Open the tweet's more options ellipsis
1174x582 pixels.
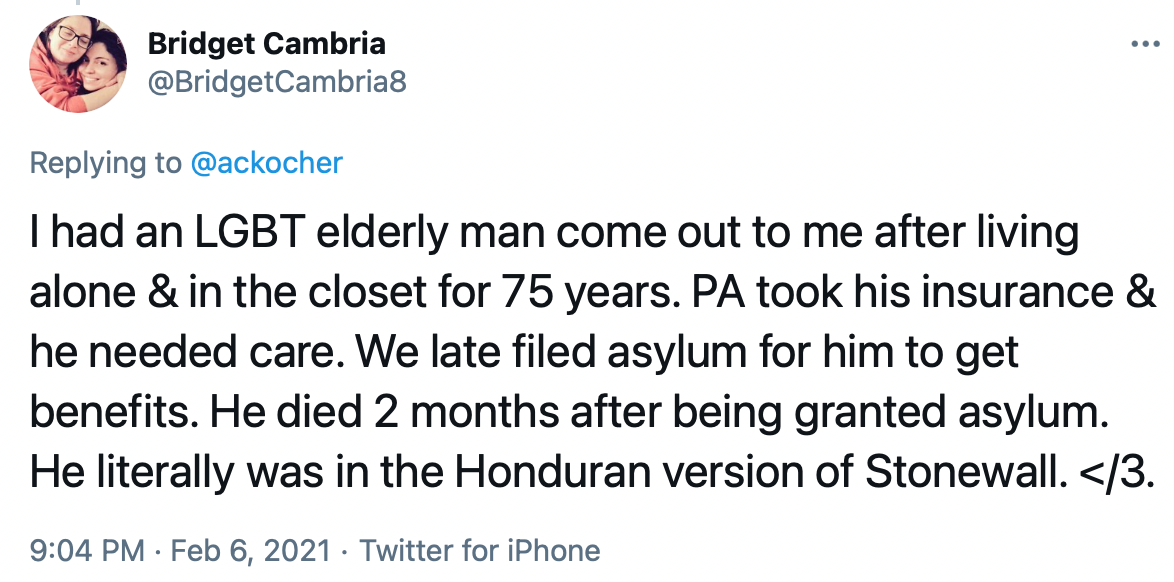[1145, 44]
